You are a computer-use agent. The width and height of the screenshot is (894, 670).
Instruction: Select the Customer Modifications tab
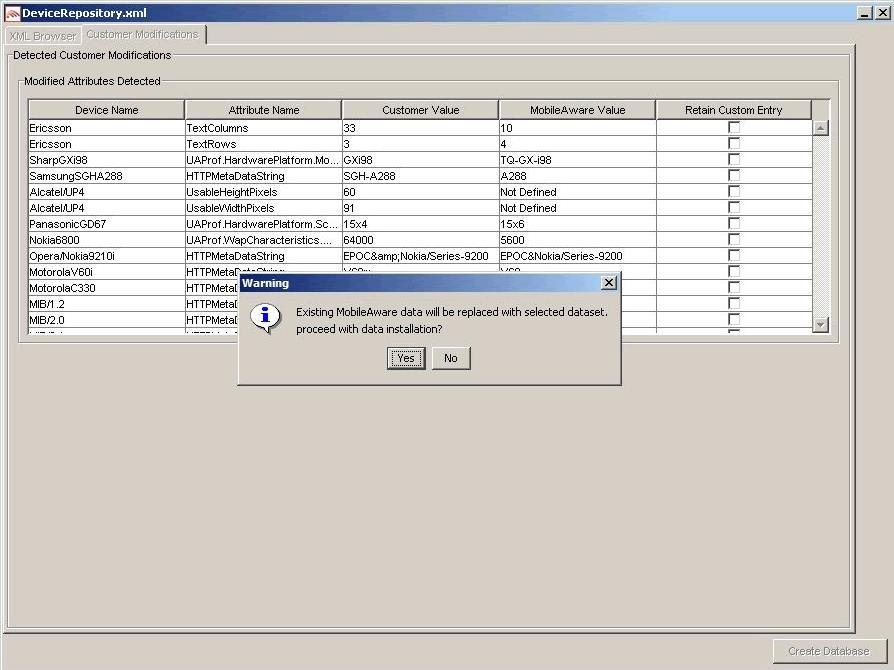click(143, 34)
